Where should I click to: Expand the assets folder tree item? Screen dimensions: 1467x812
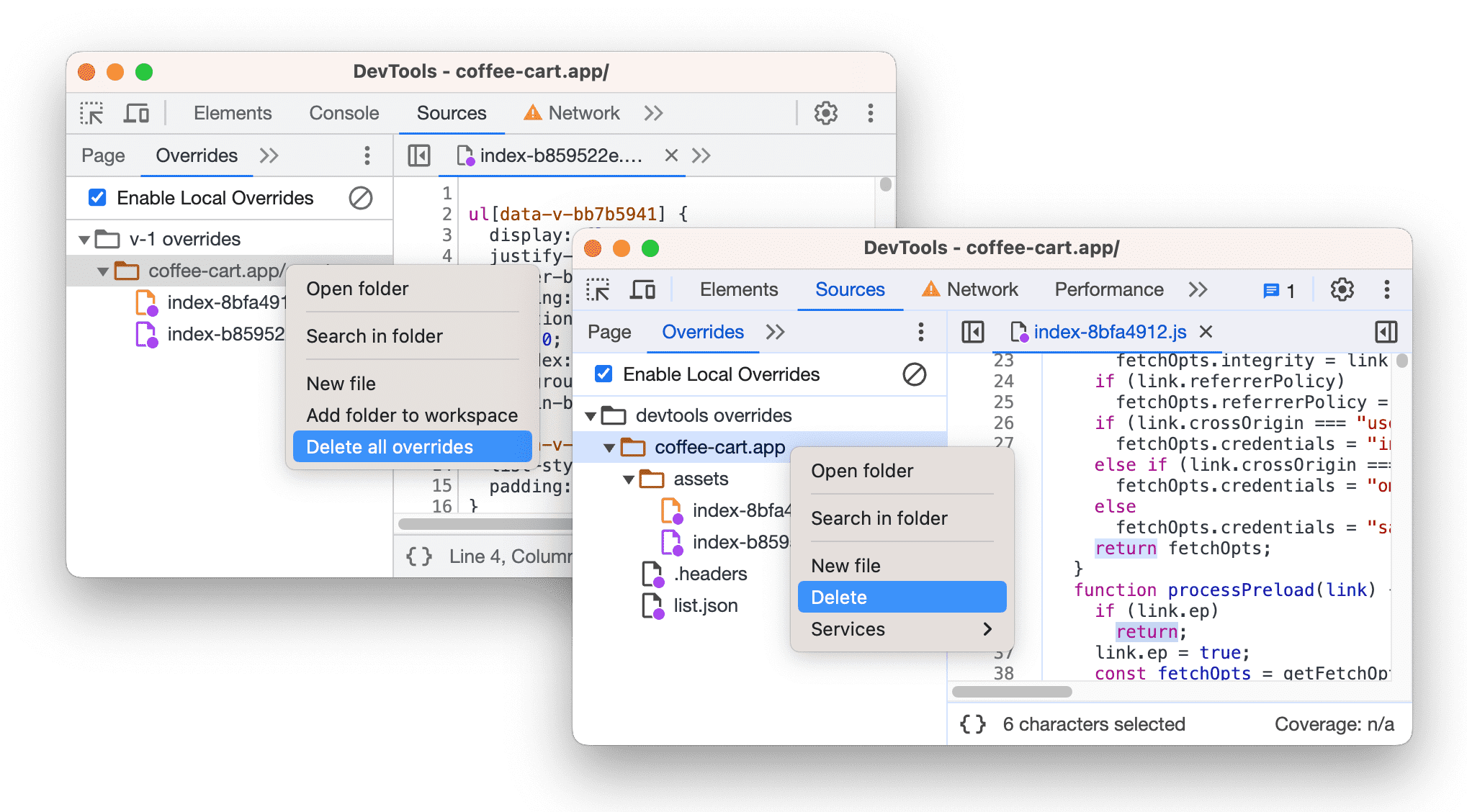[621, 477]
